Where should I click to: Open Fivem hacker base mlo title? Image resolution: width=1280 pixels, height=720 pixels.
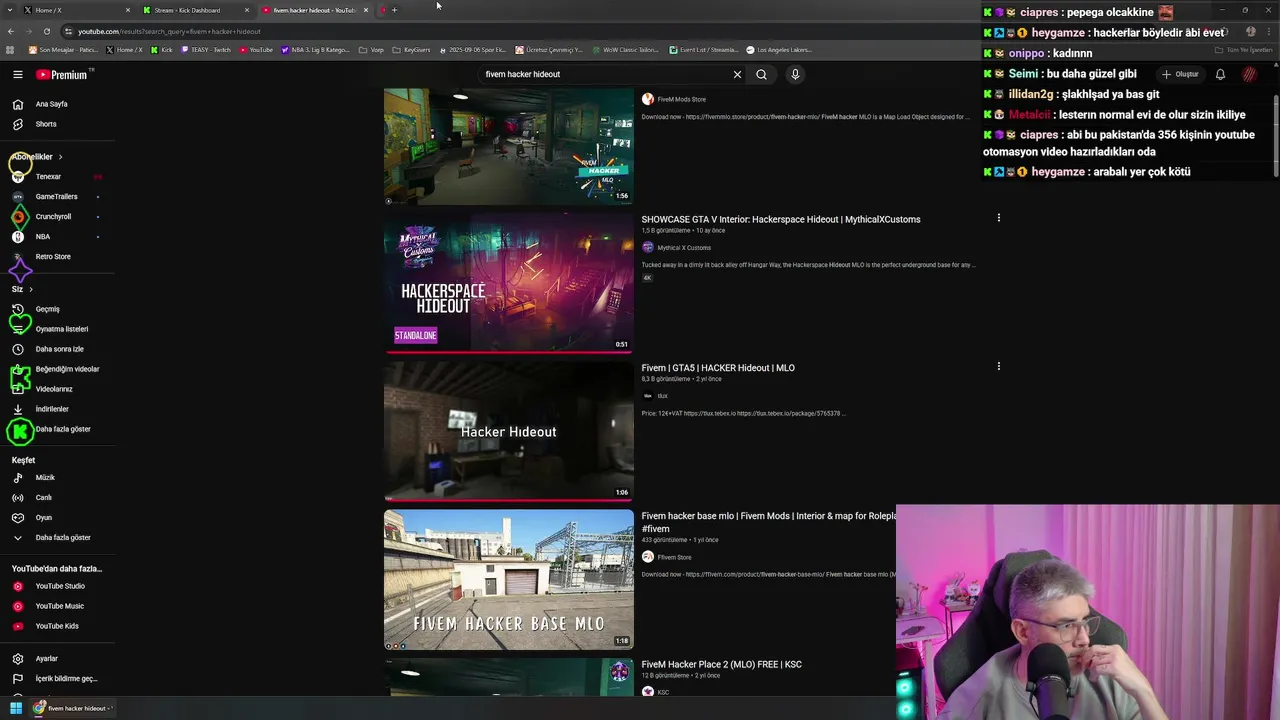[768, 522]
